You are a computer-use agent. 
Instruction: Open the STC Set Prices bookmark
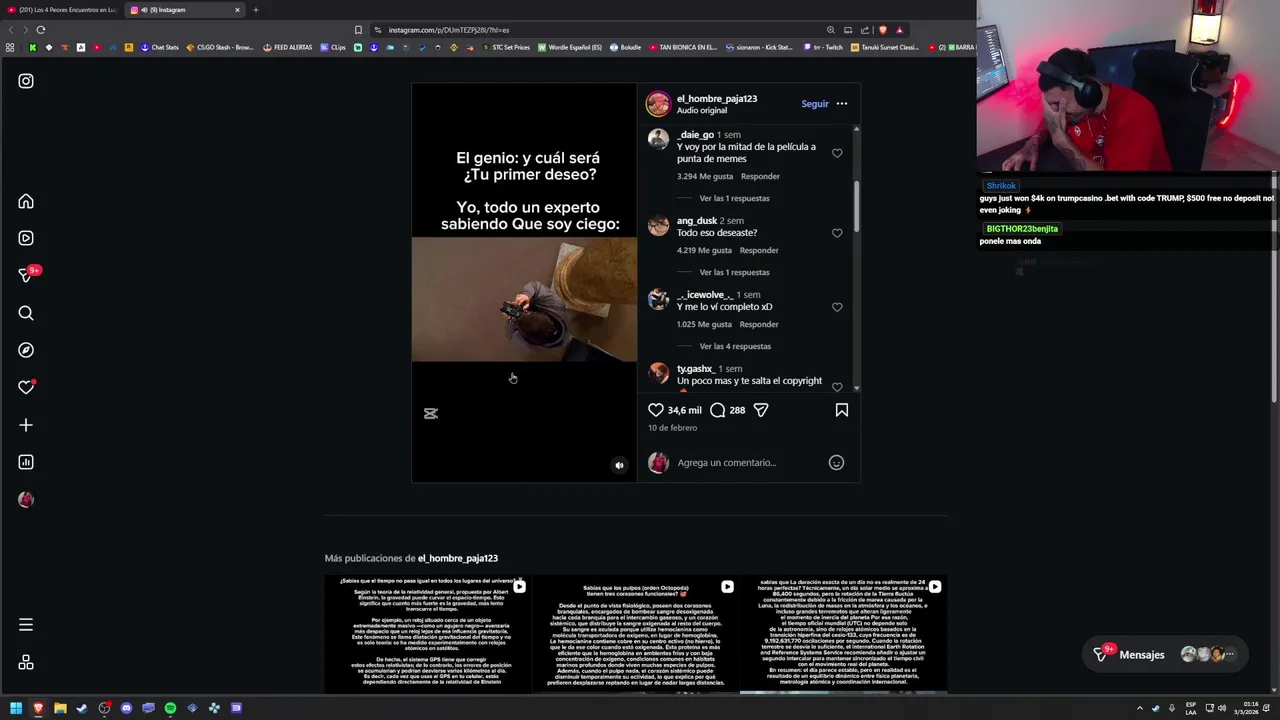tap(506, 47)
